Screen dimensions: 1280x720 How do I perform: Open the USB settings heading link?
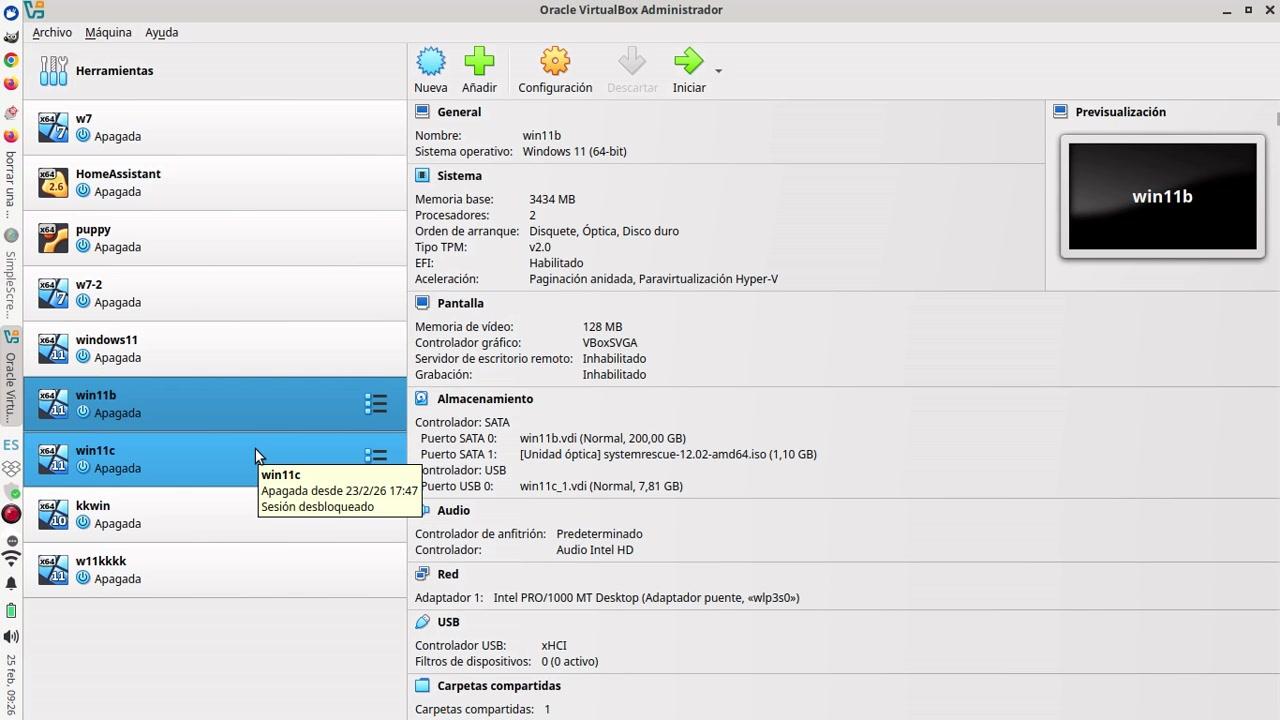(448, 622)
